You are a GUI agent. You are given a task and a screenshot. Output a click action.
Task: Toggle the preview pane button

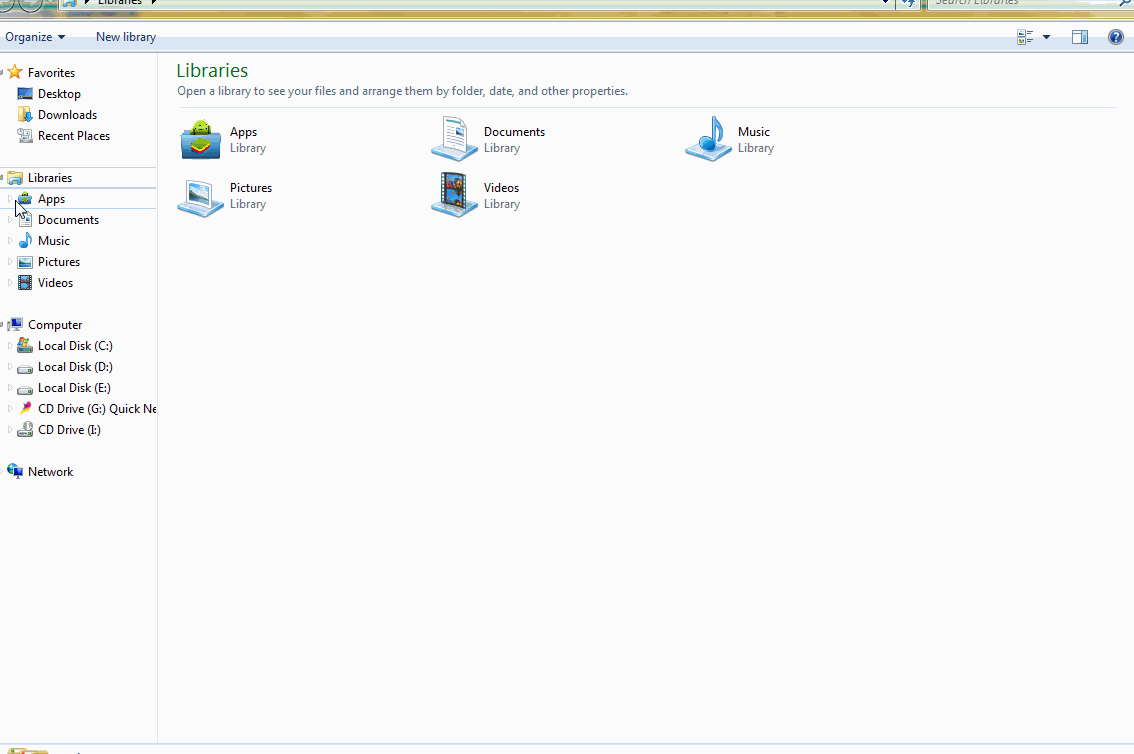pyautogui.click(x=1080, y=37)
